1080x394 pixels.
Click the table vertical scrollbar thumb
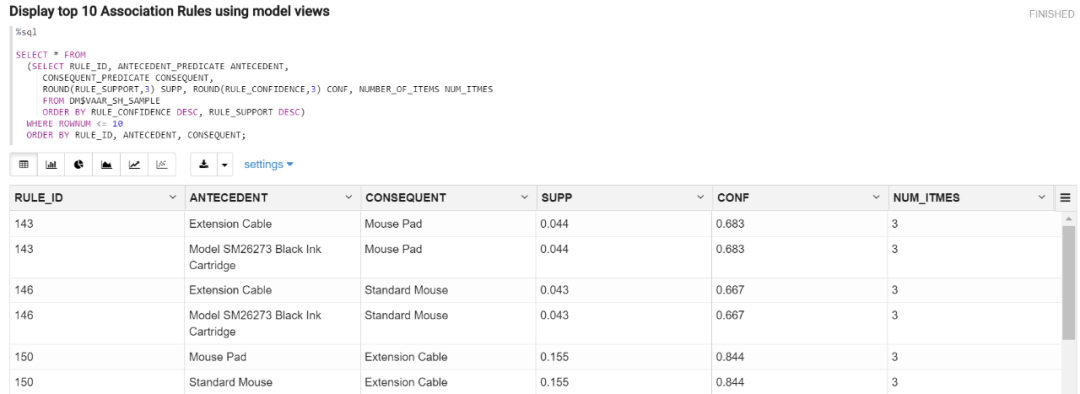point(1068,282)
